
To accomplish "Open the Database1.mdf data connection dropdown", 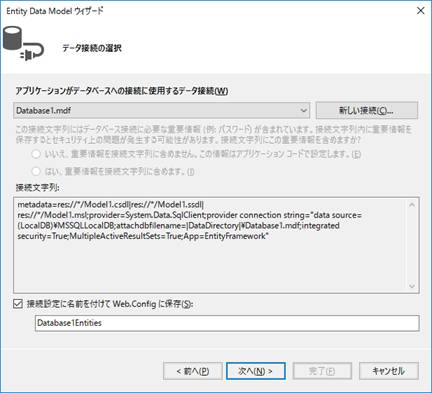I will click(x=162, y=110).
